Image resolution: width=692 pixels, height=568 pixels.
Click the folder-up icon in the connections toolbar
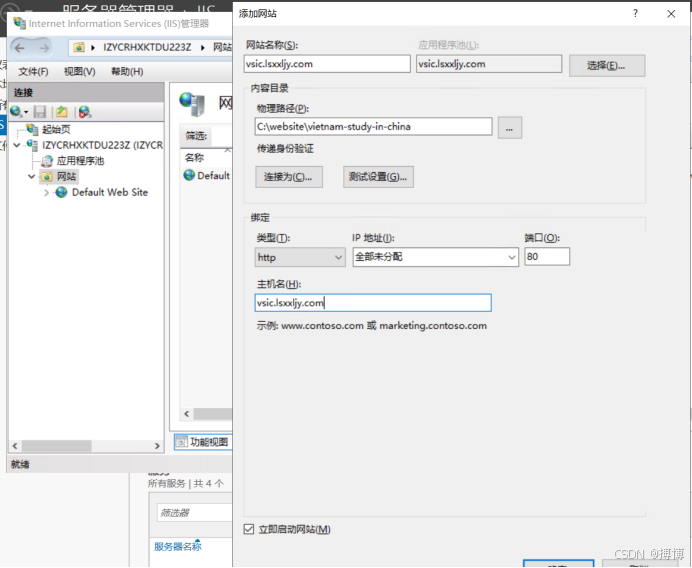(62, 112)
